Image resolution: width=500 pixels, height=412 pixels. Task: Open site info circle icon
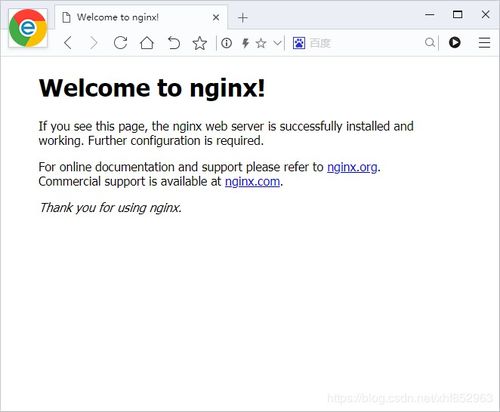point(226,43)
